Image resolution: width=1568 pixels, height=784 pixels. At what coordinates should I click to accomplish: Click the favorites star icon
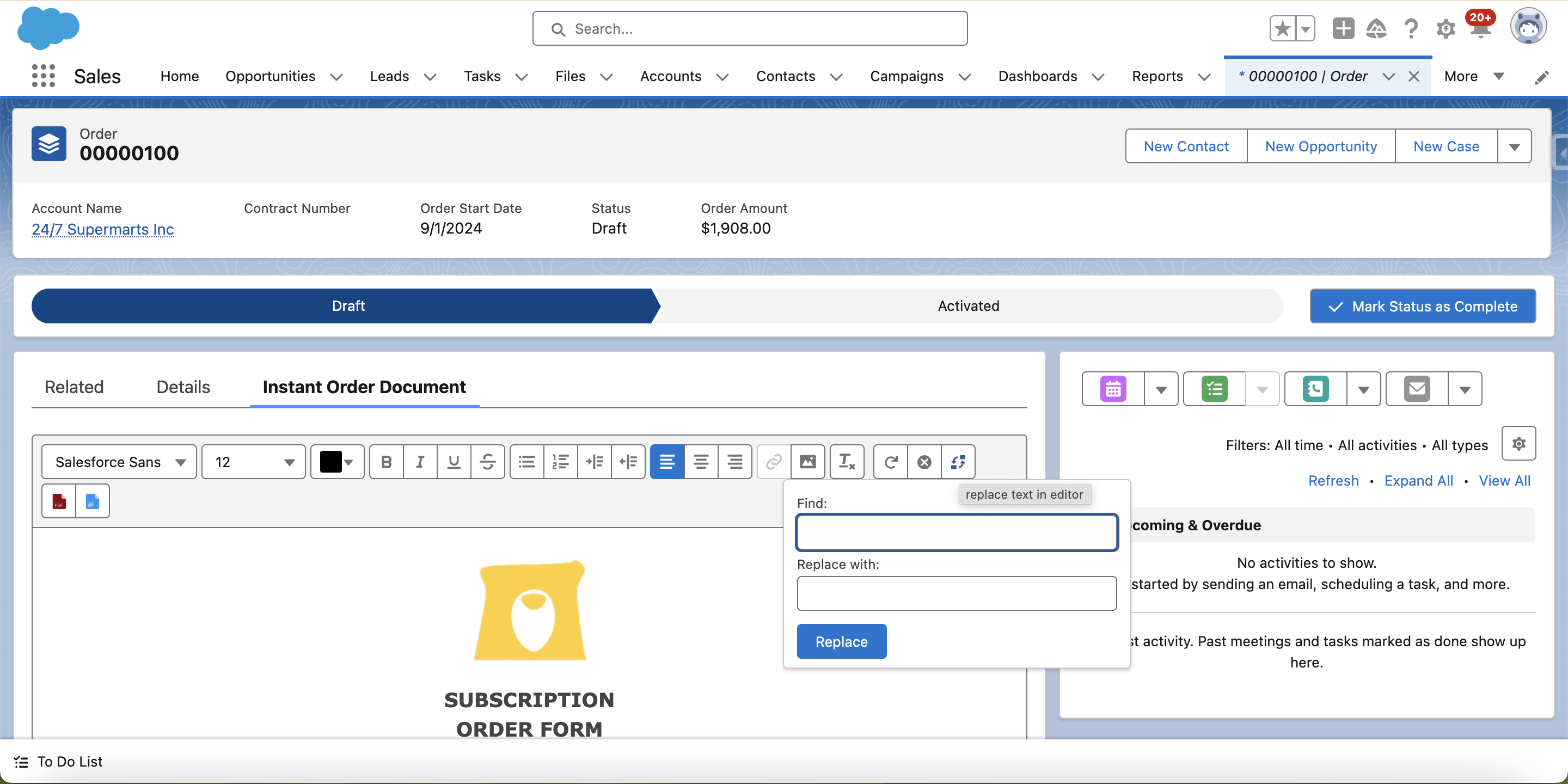click(1283, 29)
